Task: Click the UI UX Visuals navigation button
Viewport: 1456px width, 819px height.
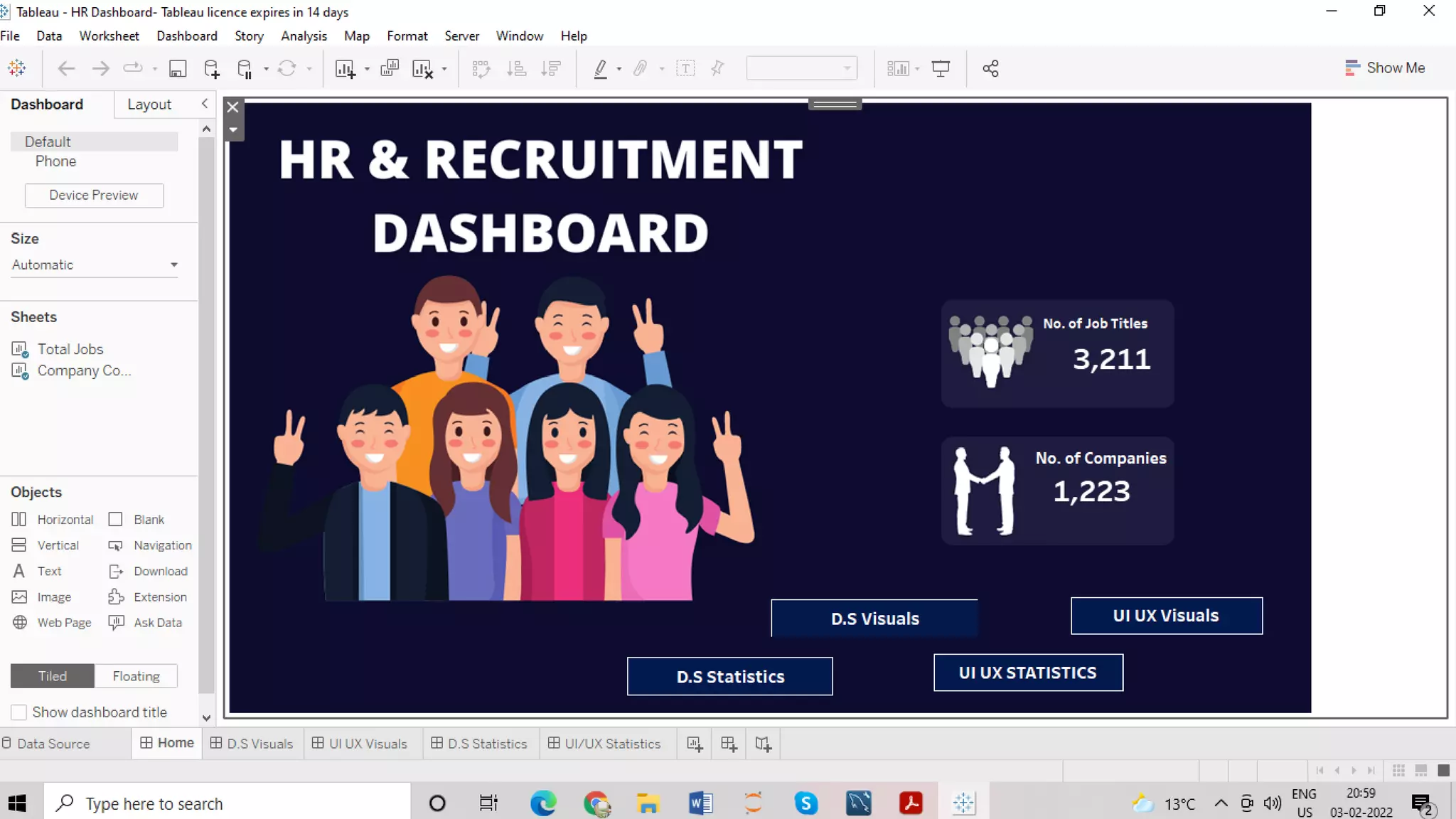Action: click(x=1166, y=616)
